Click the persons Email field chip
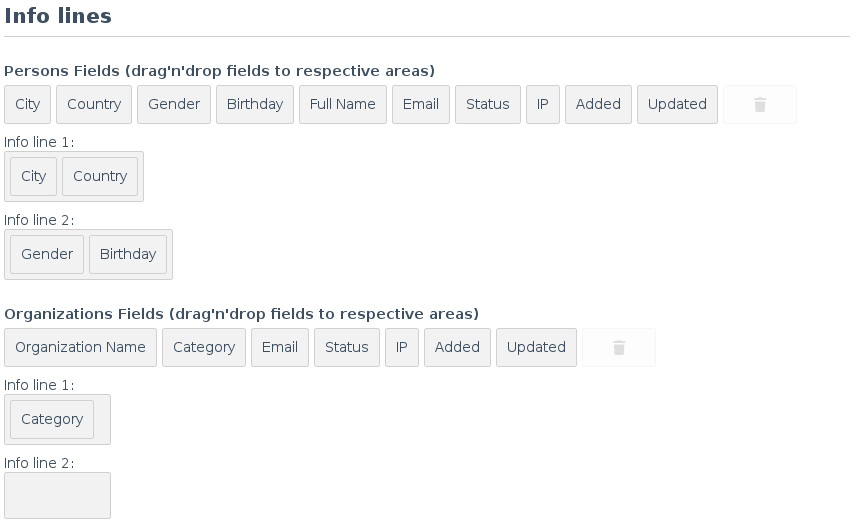The width and height of the screenshot is (858, 525). point(420,104)
